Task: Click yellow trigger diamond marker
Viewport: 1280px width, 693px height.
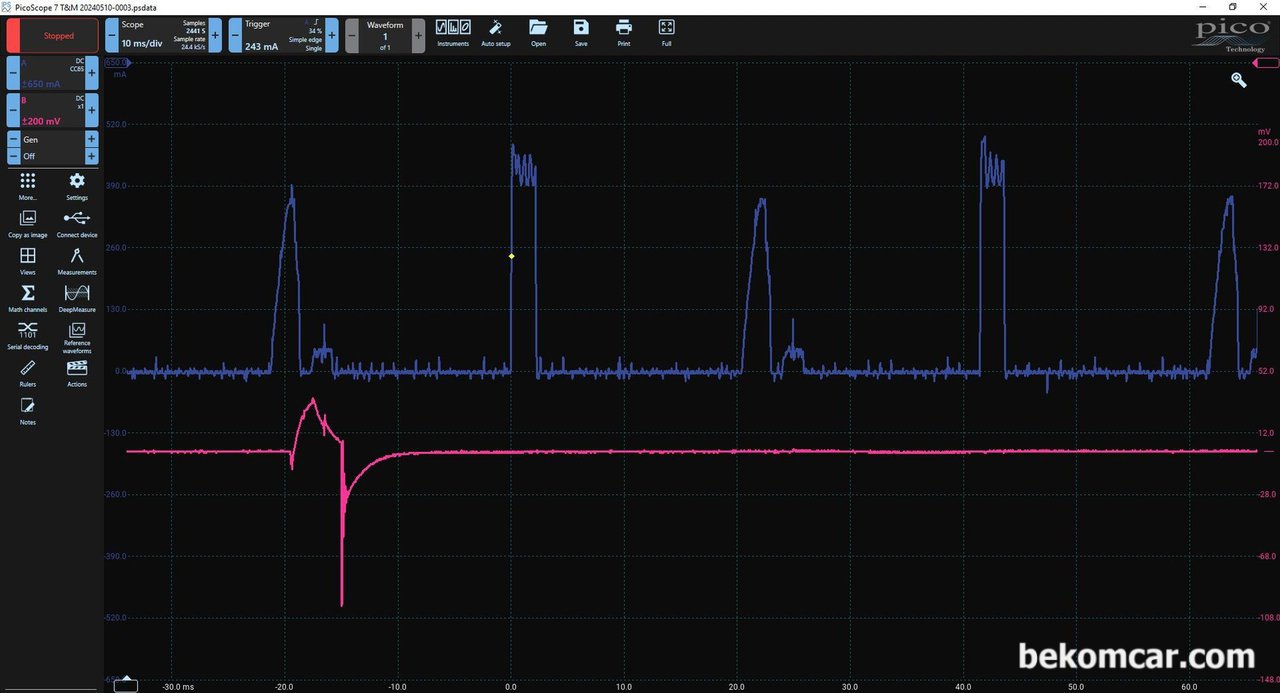Action: (511, 256)
